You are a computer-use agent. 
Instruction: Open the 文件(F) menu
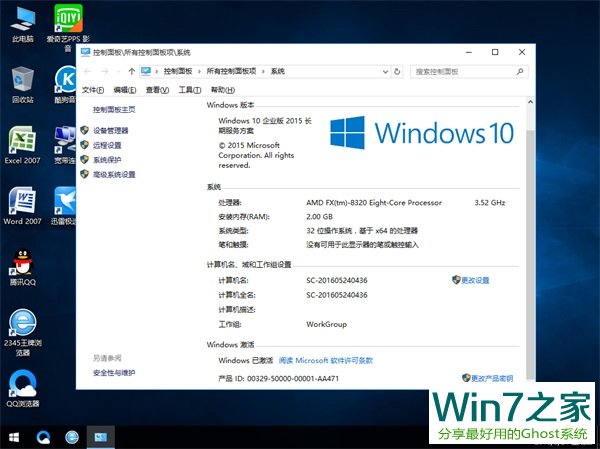tap(93, 90)
